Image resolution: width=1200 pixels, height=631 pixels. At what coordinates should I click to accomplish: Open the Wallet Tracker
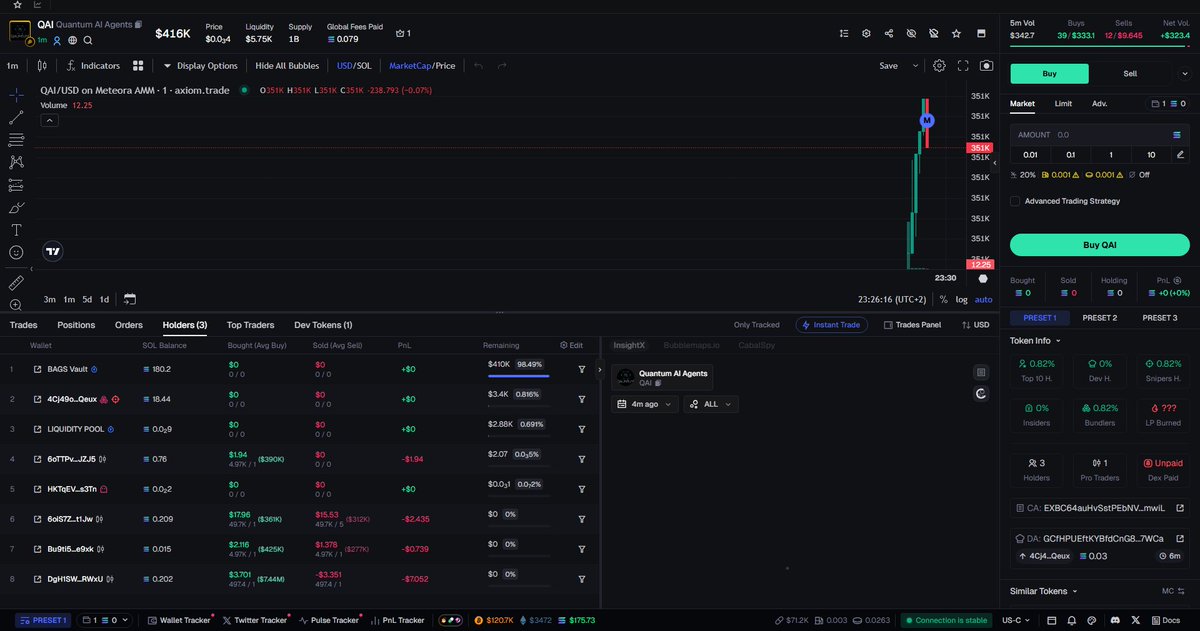(180, 620)
